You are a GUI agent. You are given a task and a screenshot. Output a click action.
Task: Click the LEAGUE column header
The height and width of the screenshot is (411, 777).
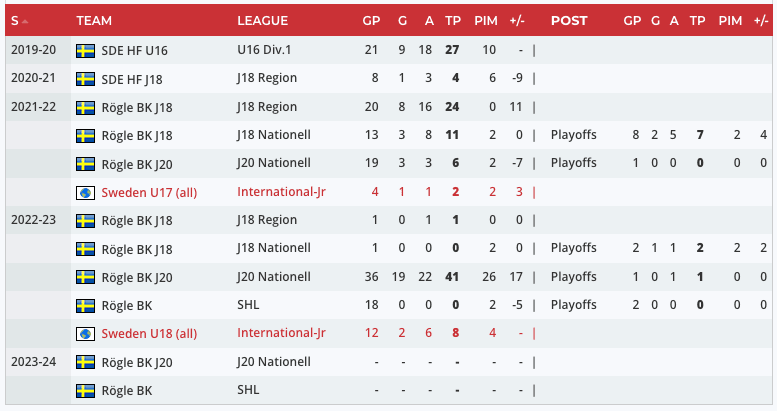point(262,21)
